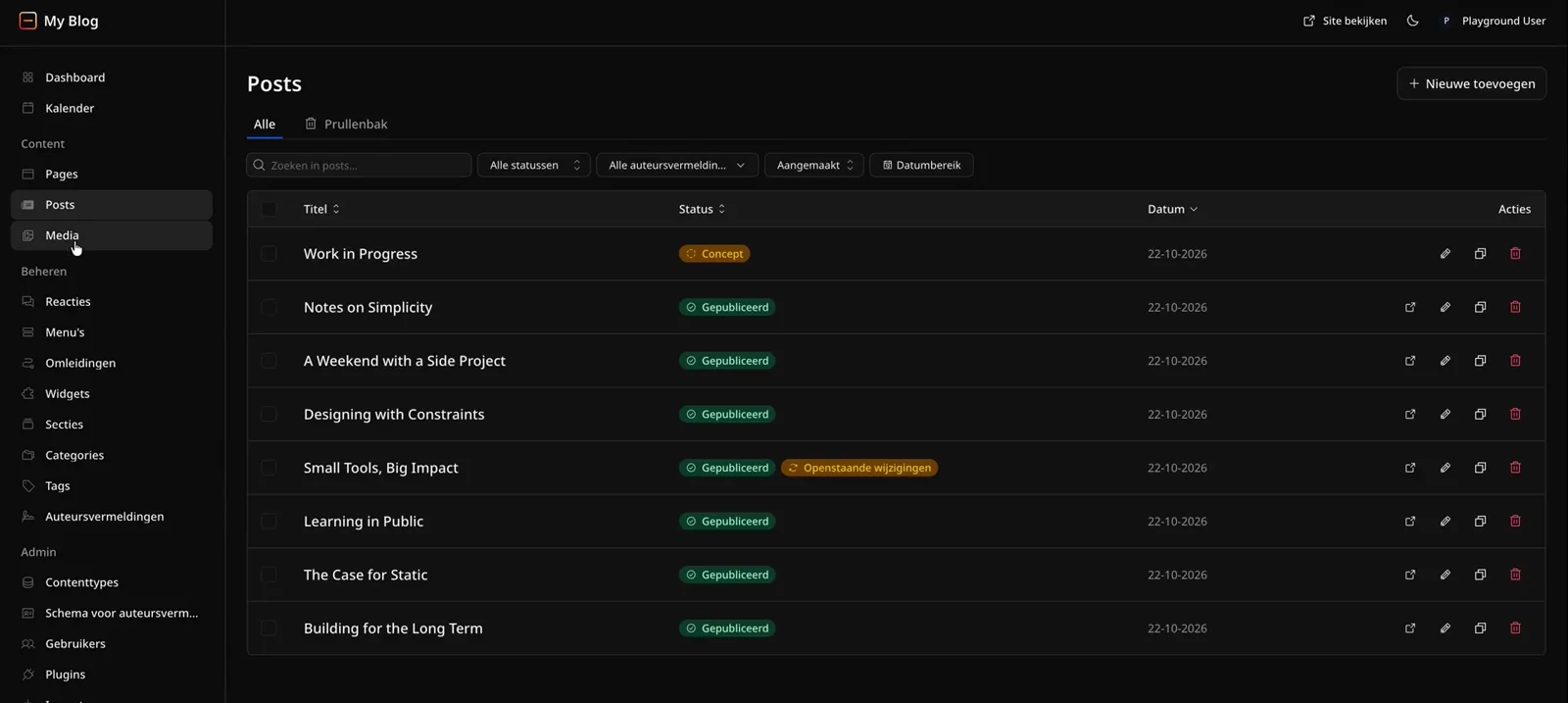Go to Dashboard in sidebar

point(112,77)
